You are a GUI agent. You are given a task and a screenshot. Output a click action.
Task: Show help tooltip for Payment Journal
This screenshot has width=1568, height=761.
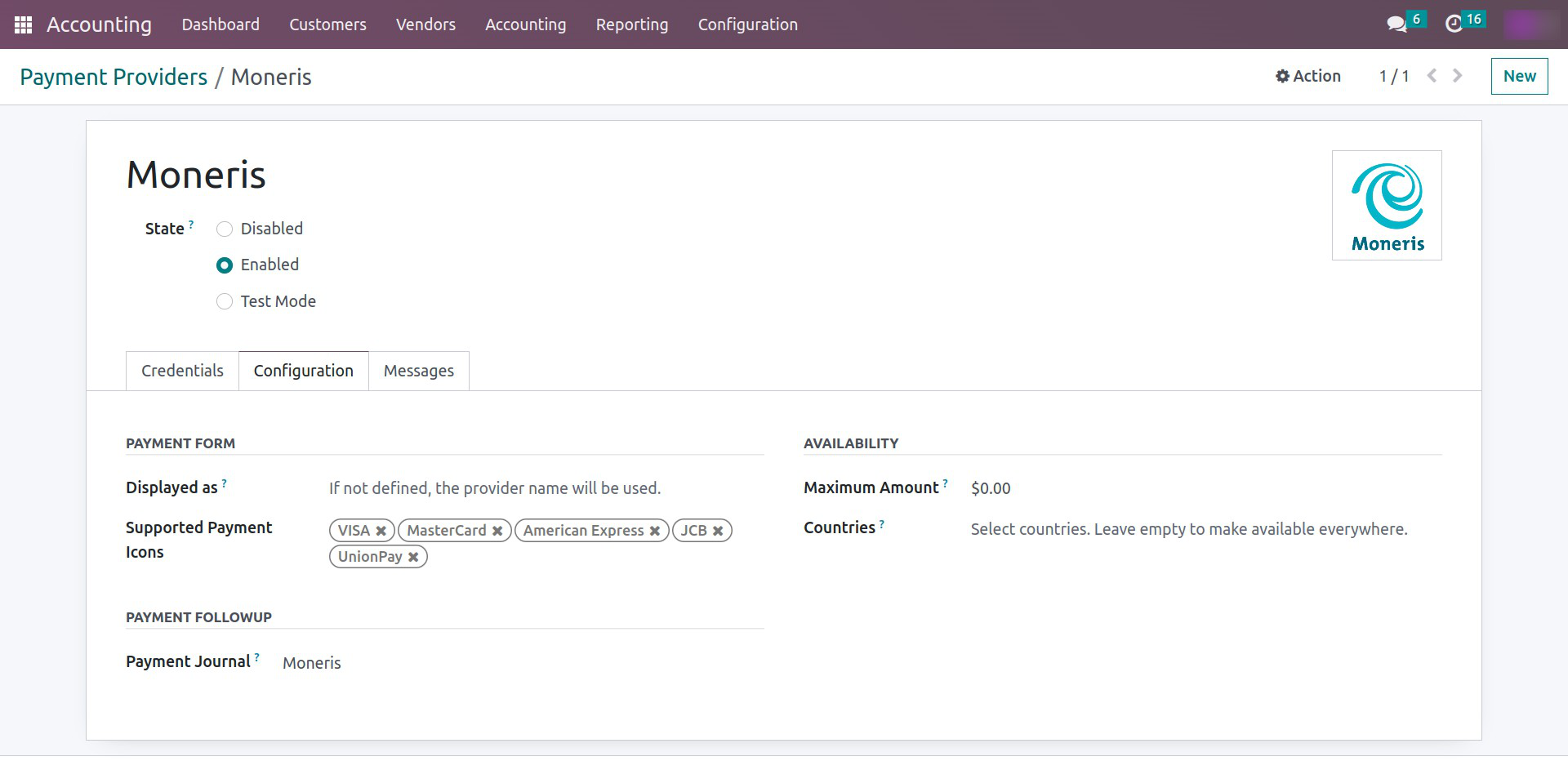point(256,656)
